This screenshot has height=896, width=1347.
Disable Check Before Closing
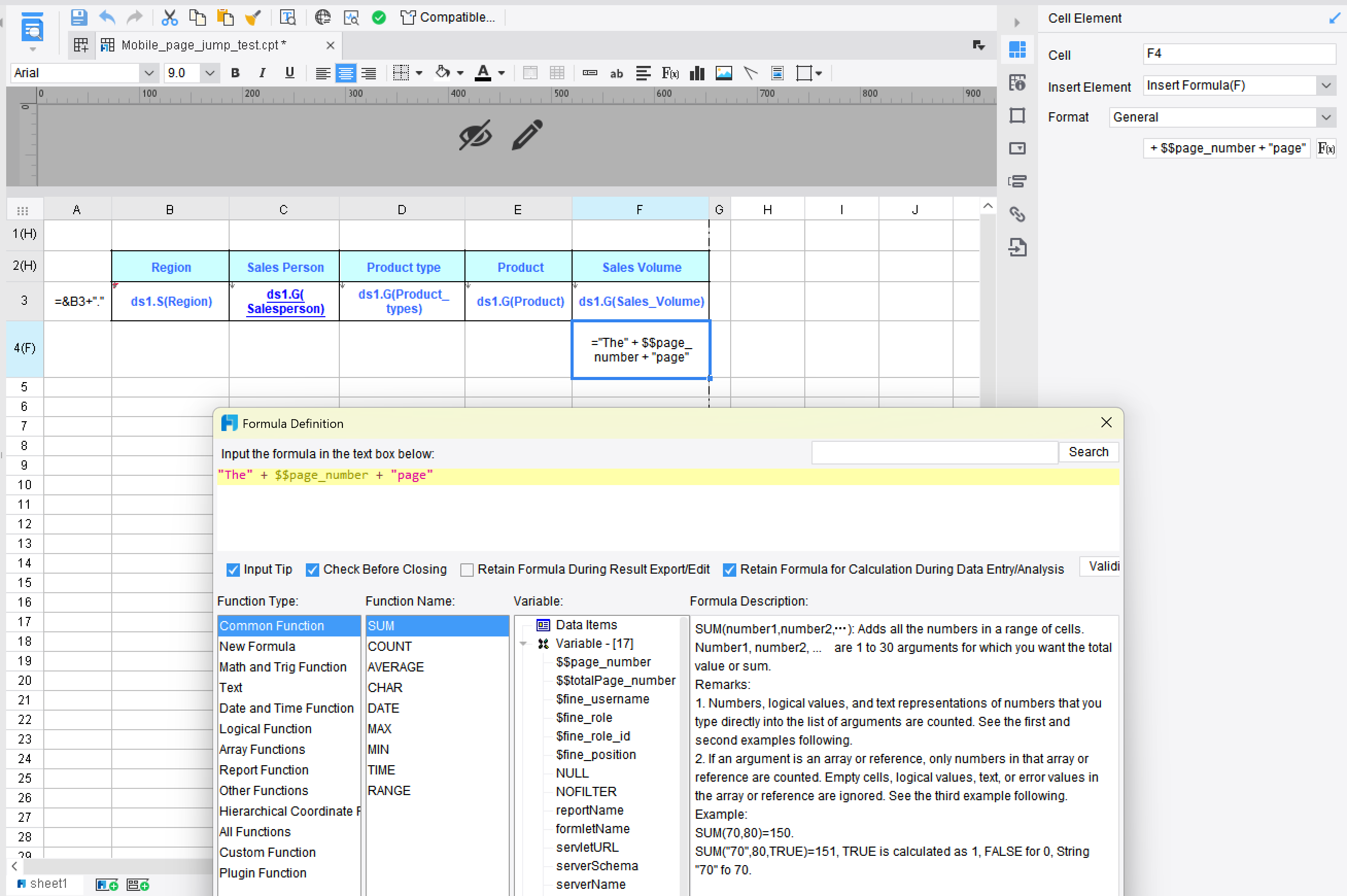(x=313, y=569)
